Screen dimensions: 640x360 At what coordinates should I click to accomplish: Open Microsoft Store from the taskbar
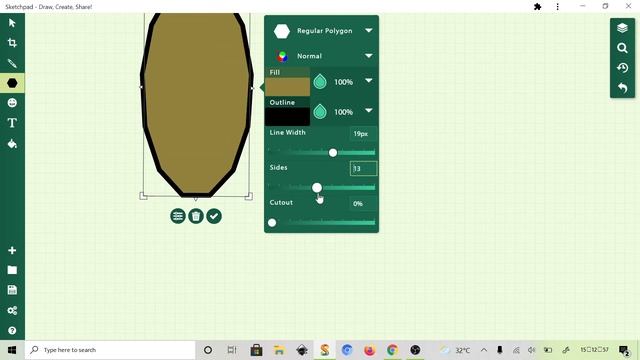coord(256,350)
